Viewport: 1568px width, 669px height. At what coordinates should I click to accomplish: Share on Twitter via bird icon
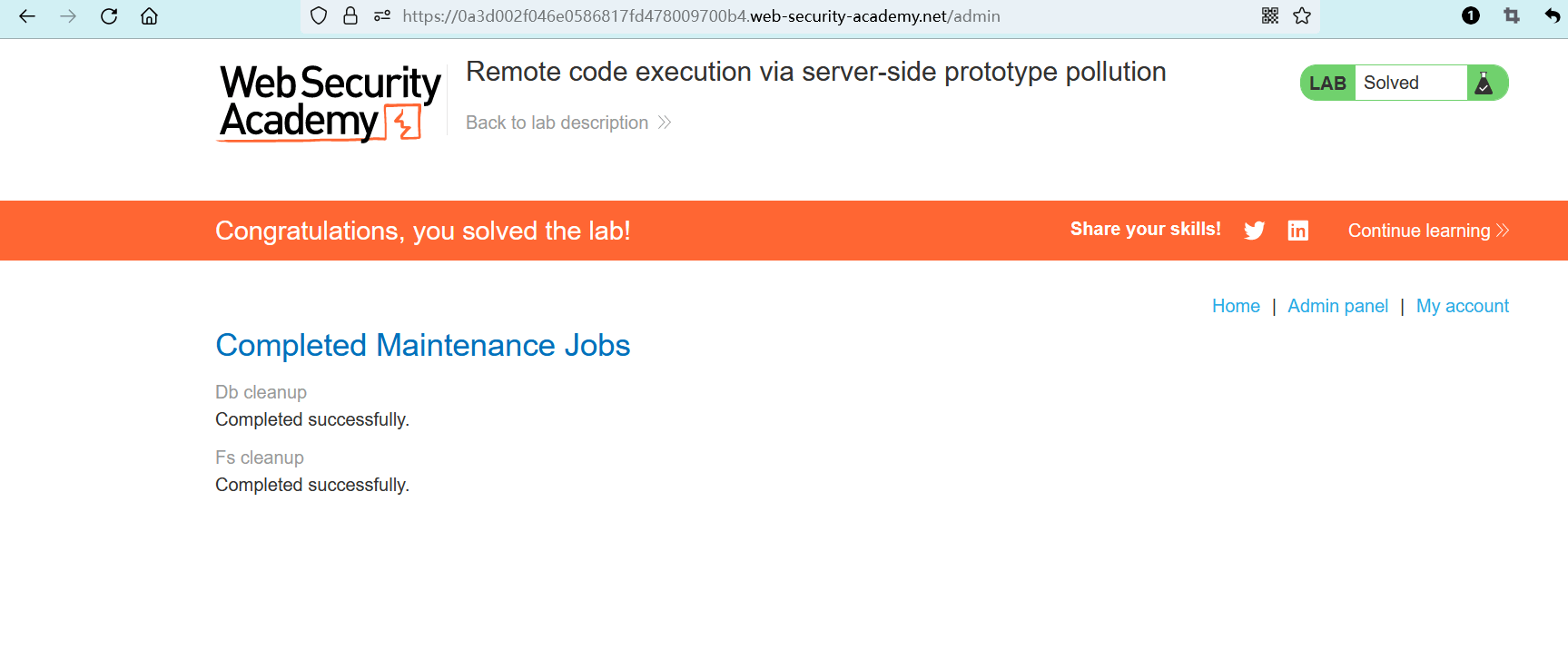pyautogui.click(x=1254, y=231)
